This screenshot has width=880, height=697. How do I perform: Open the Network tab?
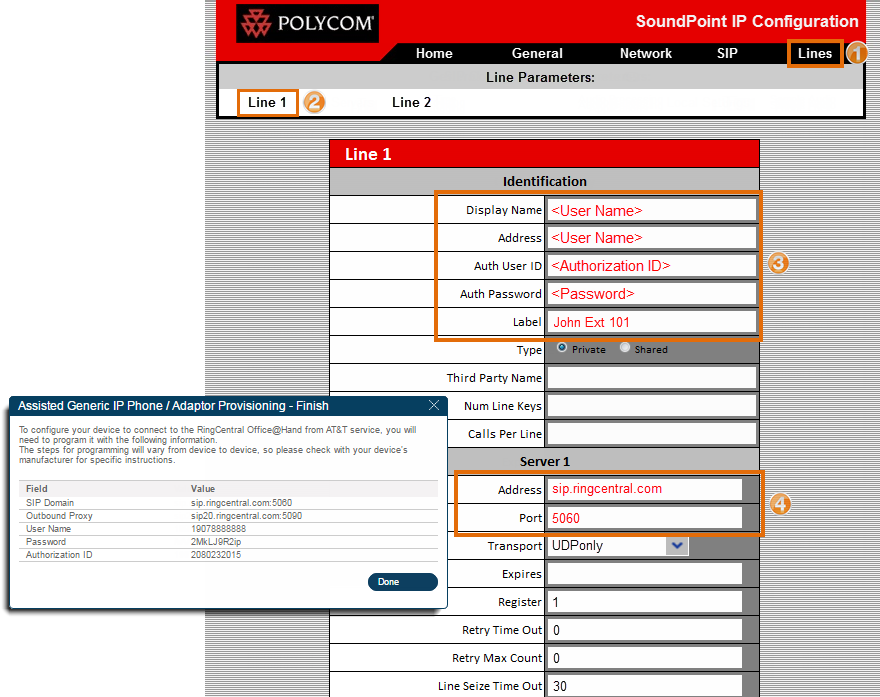pos(645,53)
